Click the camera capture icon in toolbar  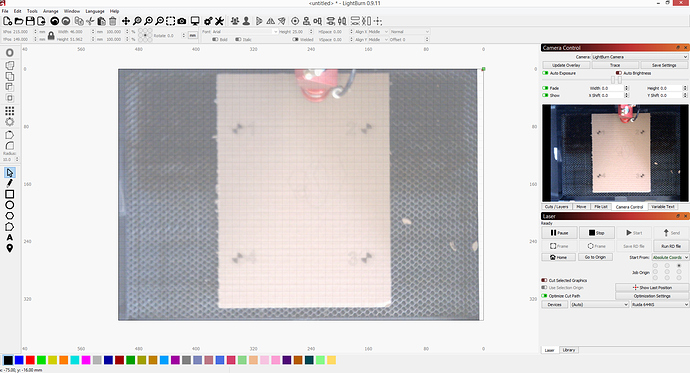[x=182, y=21]
